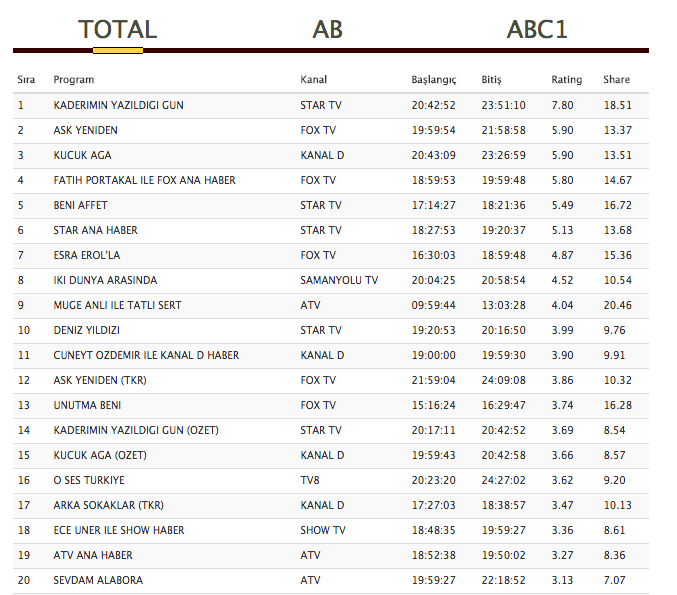Screen dimensions: 677x595
Task: Open the AB ratings tab
Action: (328, 29)
